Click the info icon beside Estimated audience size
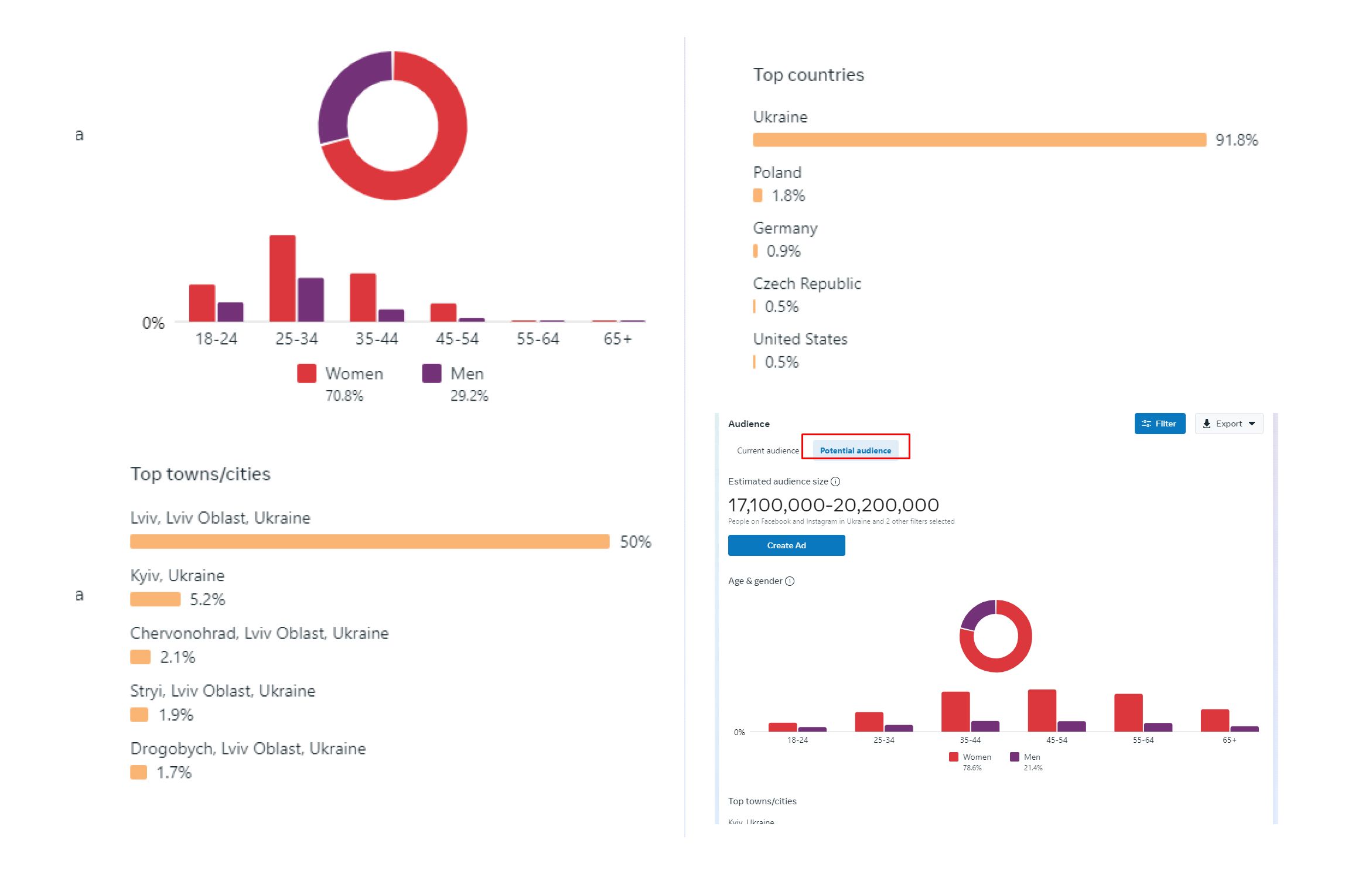 coord(835,482)
